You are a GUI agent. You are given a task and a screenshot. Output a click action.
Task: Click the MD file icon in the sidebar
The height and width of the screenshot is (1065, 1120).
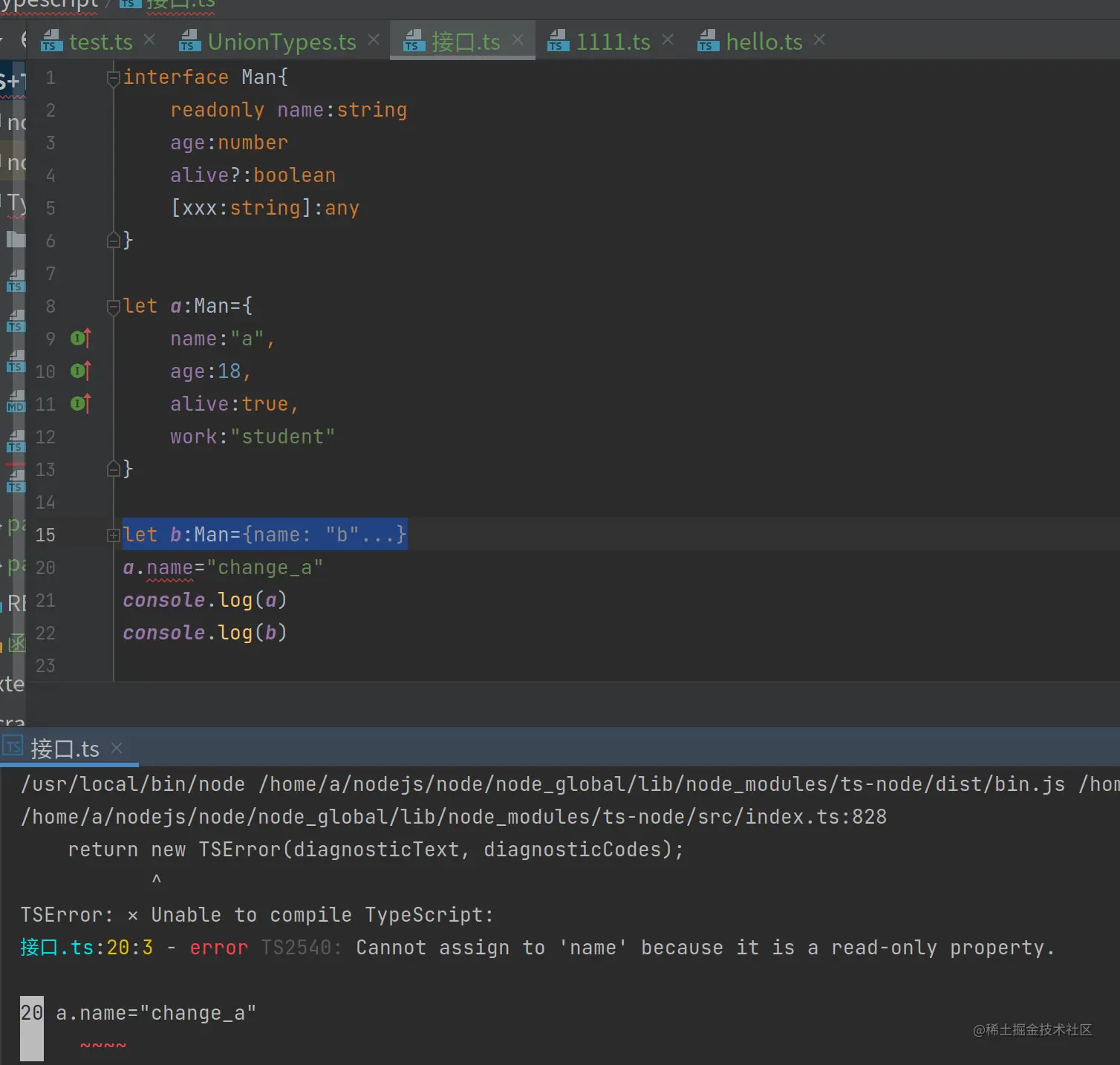point(16,403)
